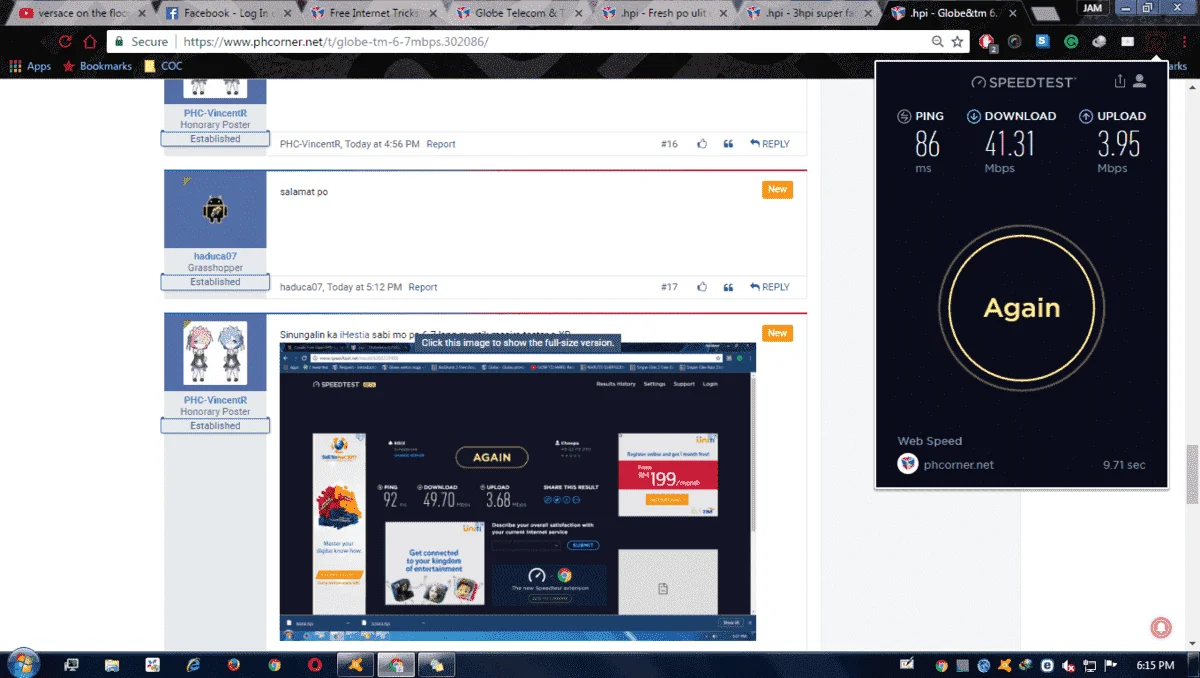Viewport: 1200px width, 678px height.
Task: Reload the page with the red refresh icon
Action: [66, 42]
